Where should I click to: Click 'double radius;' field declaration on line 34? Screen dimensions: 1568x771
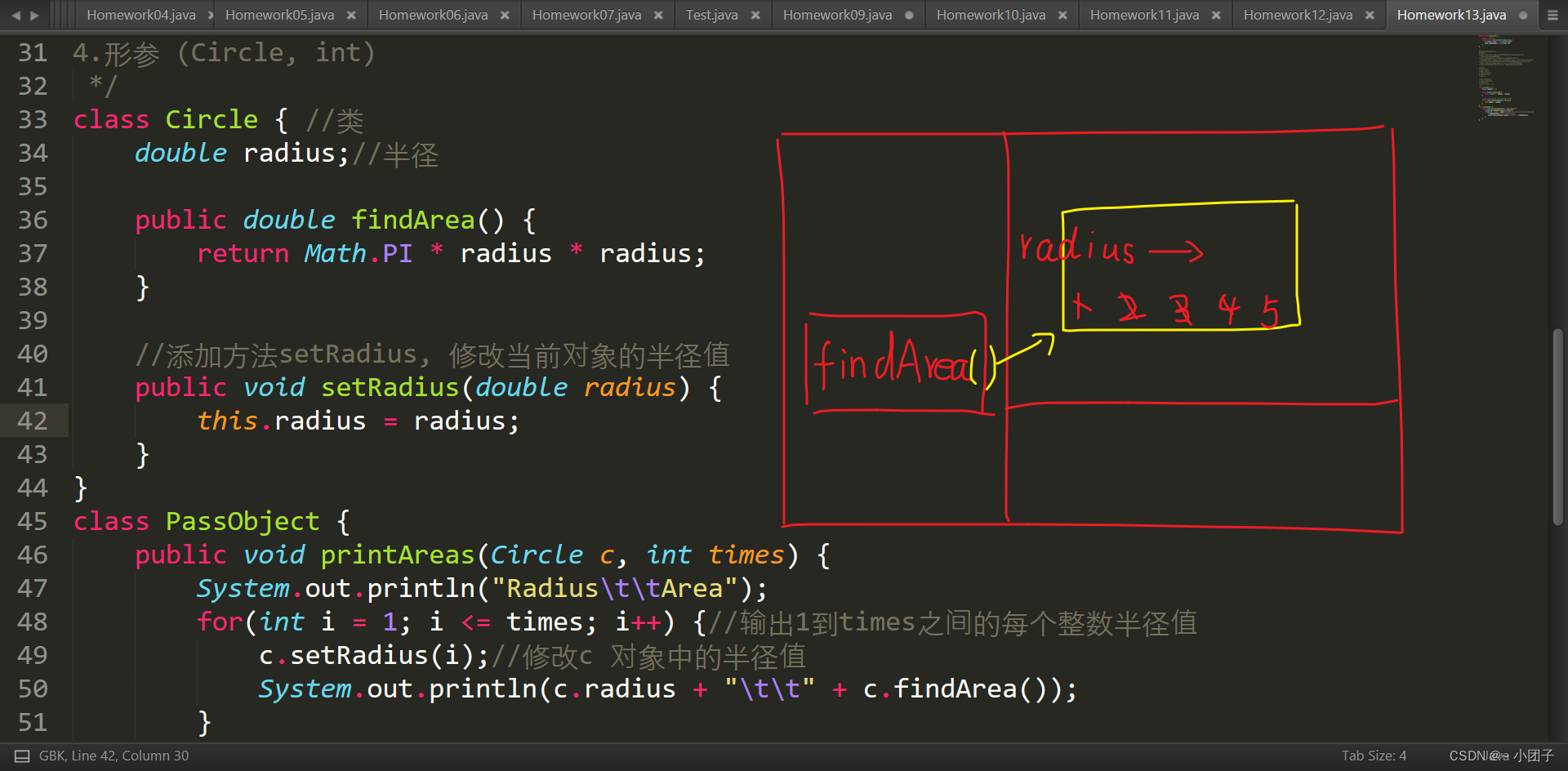242,153
